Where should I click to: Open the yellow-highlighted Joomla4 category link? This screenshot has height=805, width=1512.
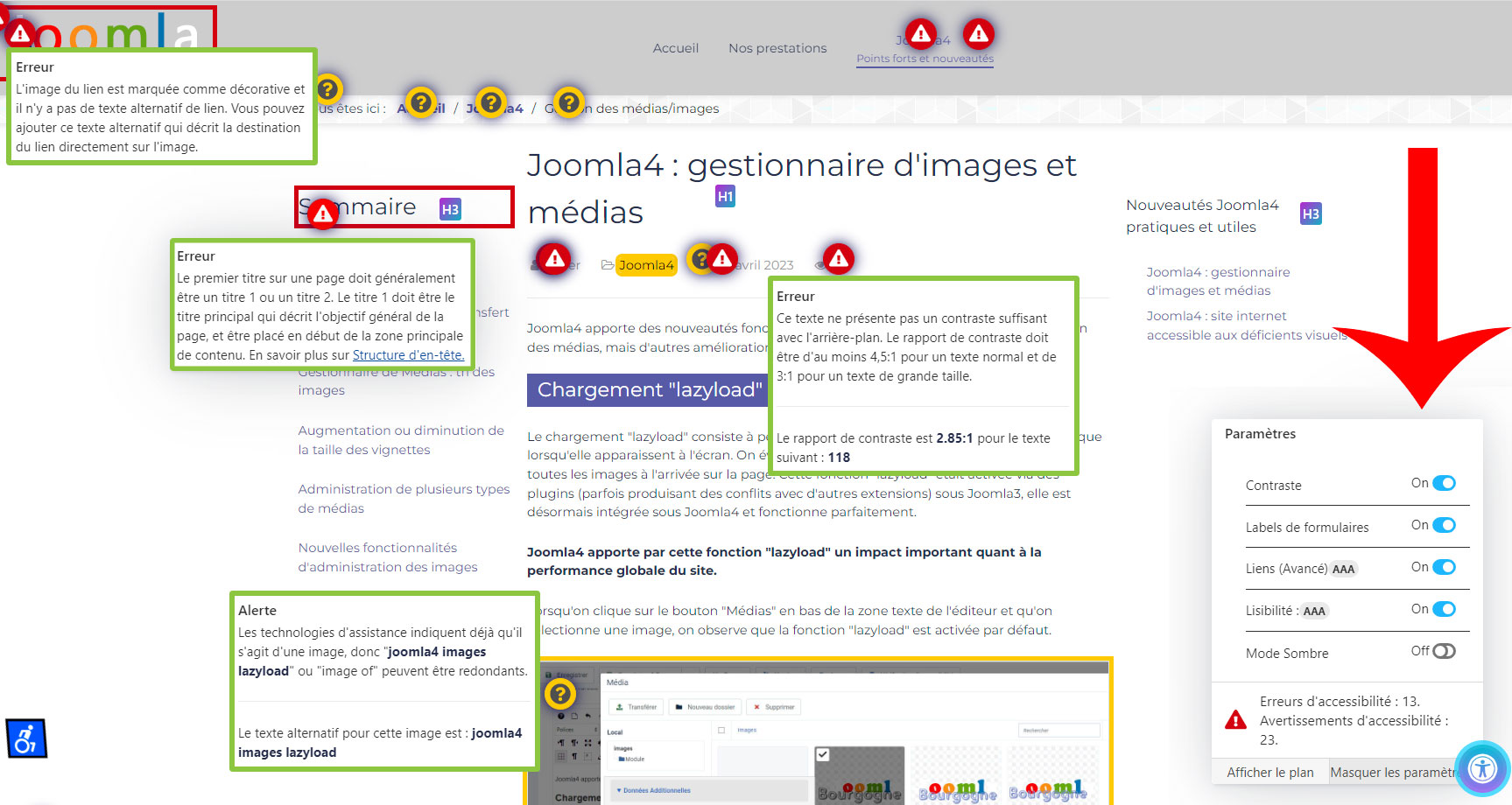click(x=646, y=265)
